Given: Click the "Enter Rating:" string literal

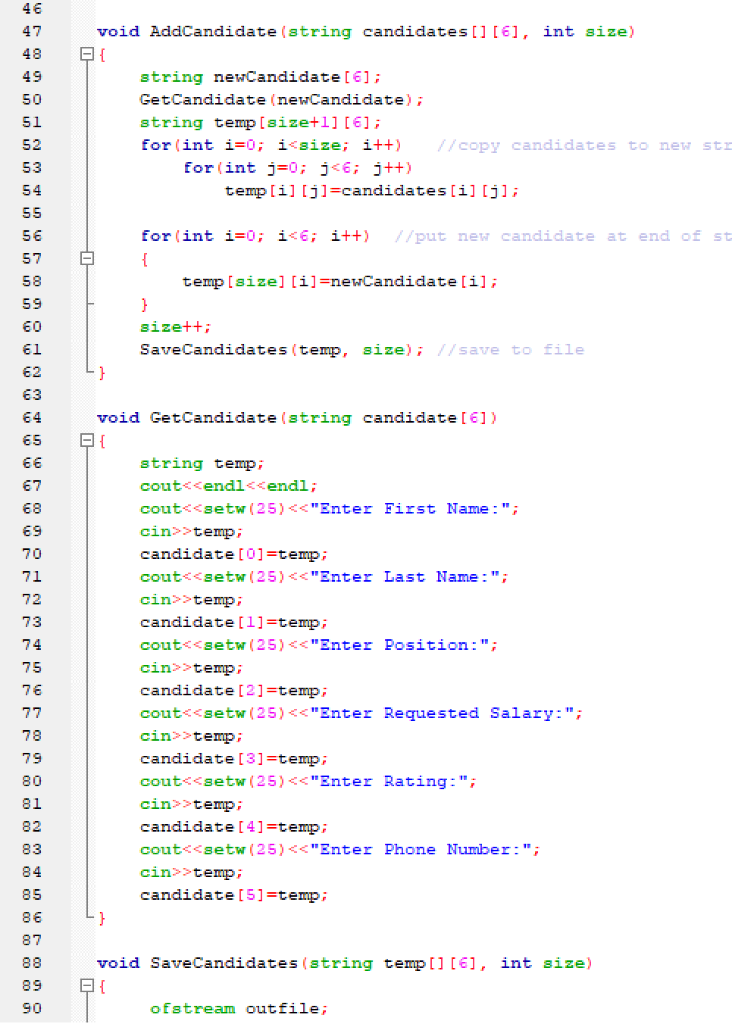Looking at the screenshot, I should (x=388, y=781).
